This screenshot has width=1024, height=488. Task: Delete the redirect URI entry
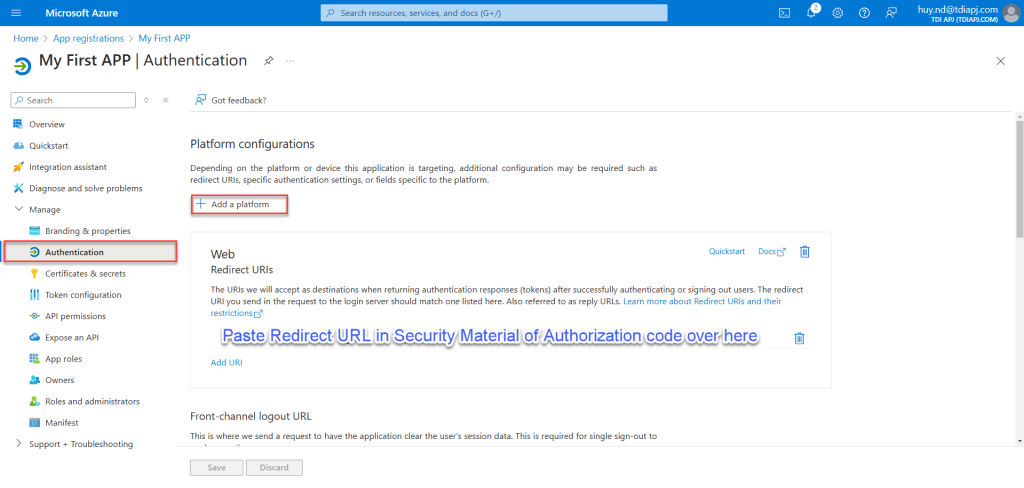(799, 338)
